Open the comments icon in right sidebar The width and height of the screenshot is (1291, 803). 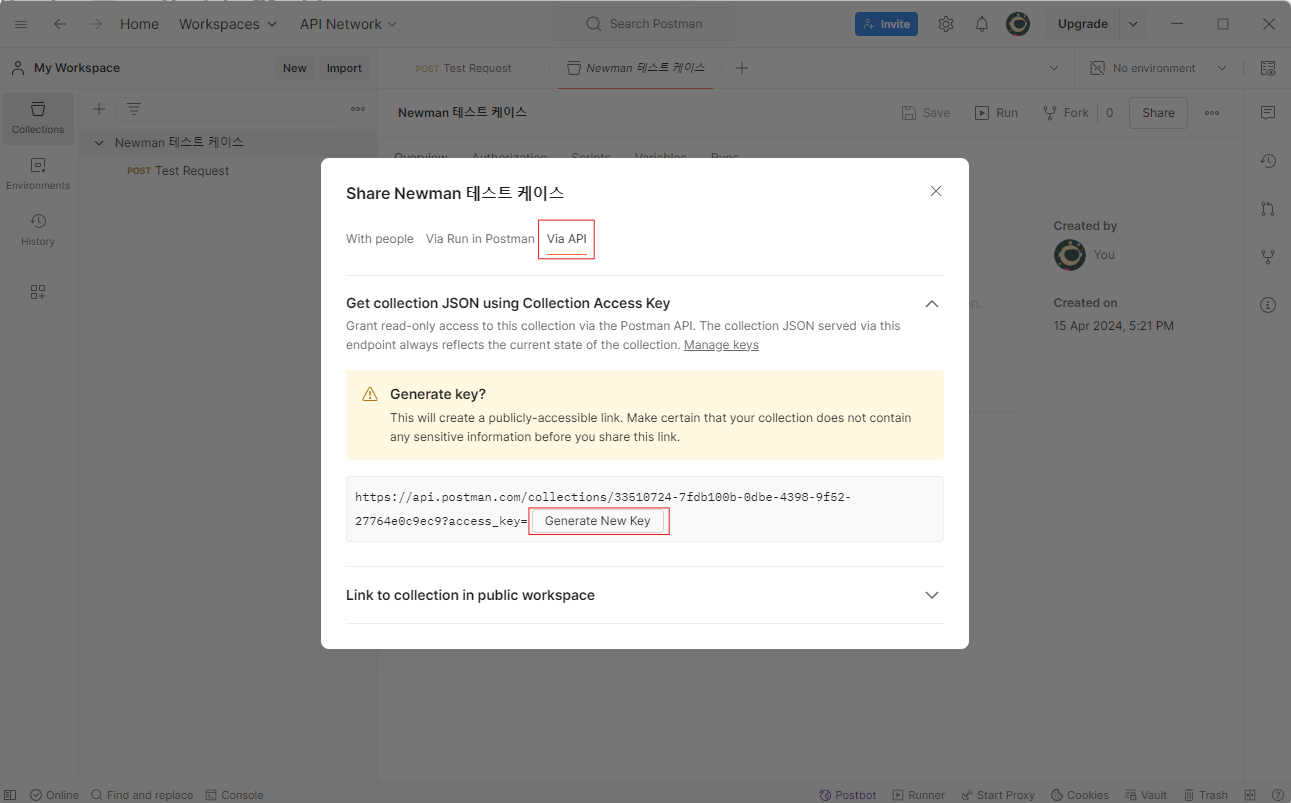pos(1268,113)
